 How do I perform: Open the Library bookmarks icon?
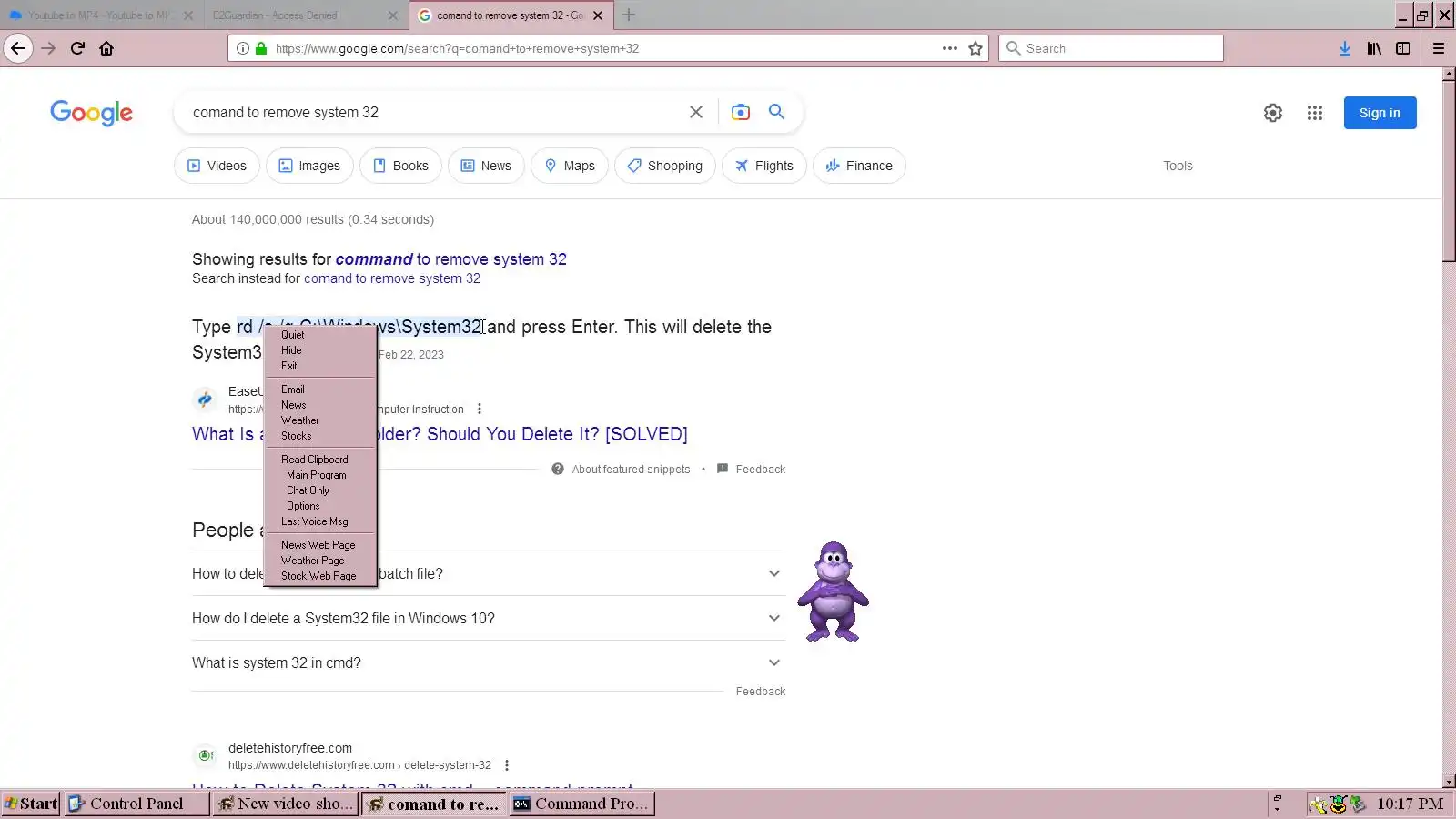point(1374,48)
